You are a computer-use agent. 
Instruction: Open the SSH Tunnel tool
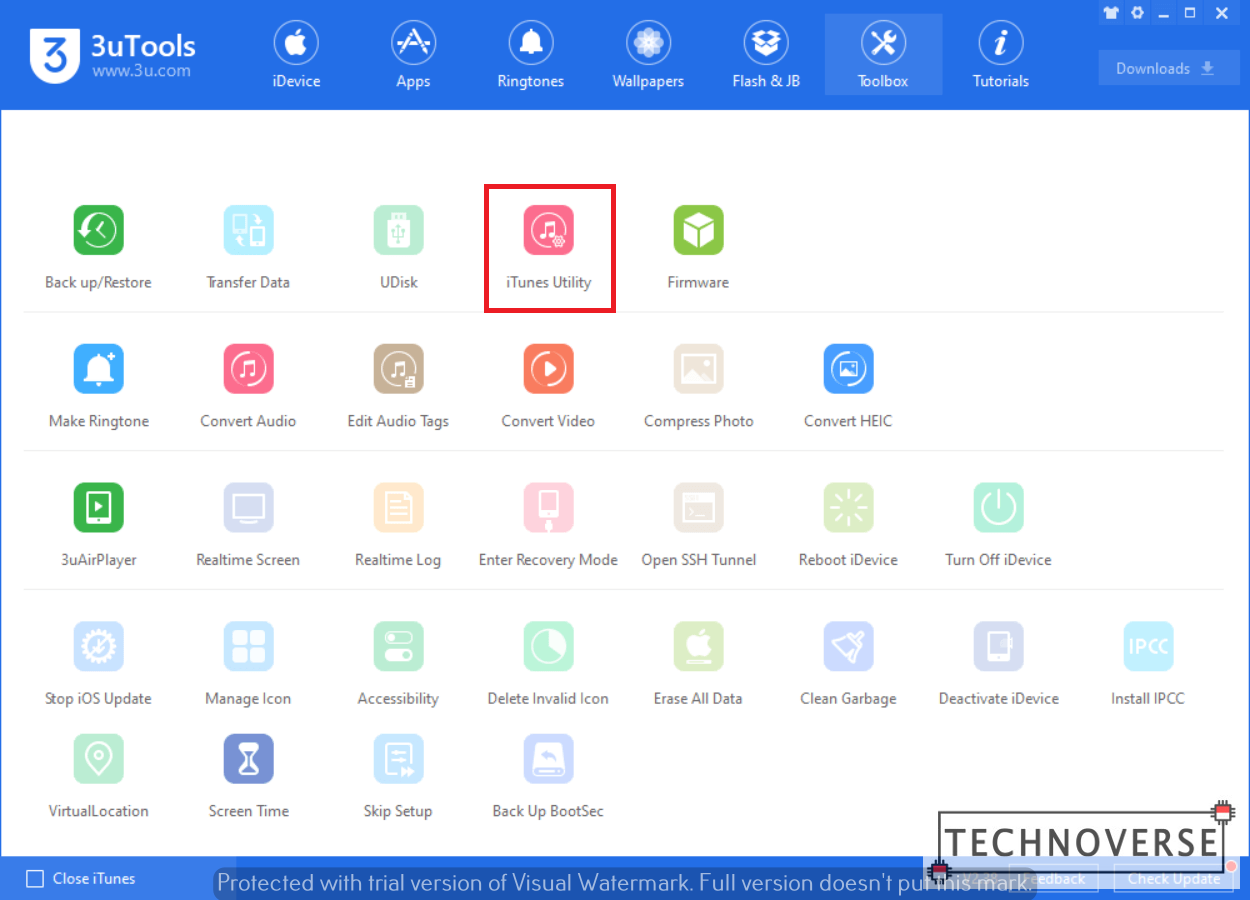pos(698,525)
